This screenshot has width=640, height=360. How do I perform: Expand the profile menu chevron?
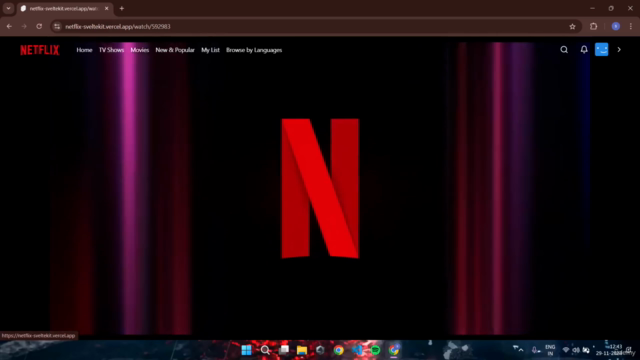click(619, 49)
